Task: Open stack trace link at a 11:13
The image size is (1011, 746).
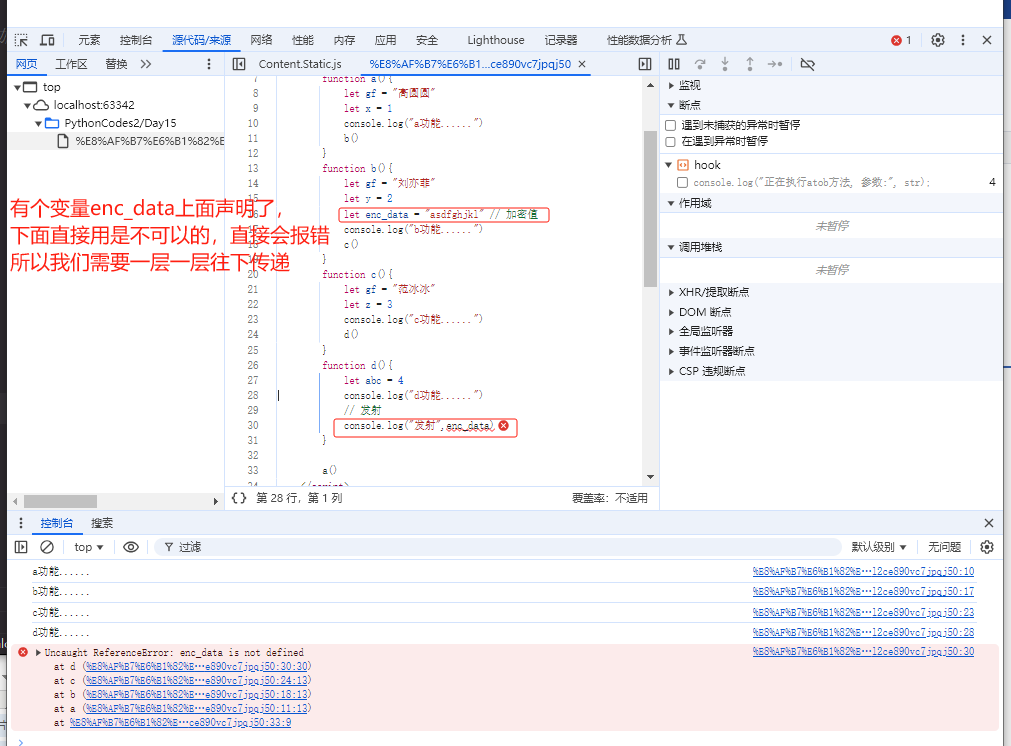Action: pyautogui.click(x=197, y=708)
